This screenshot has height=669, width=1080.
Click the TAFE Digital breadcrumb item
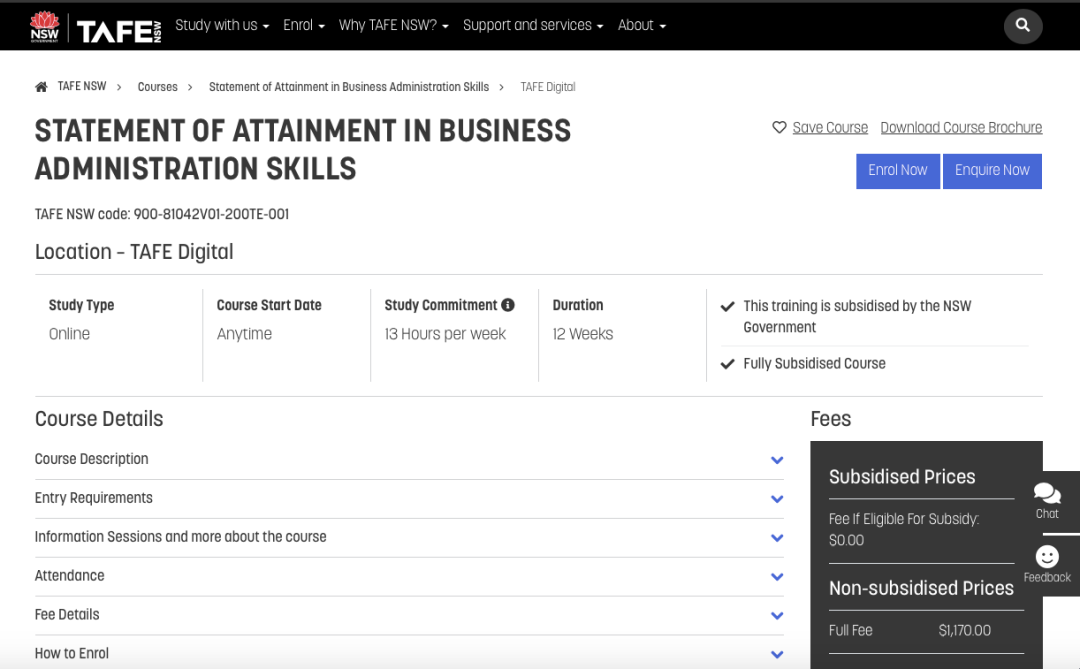pyautogui.click(x=548, y=87)
